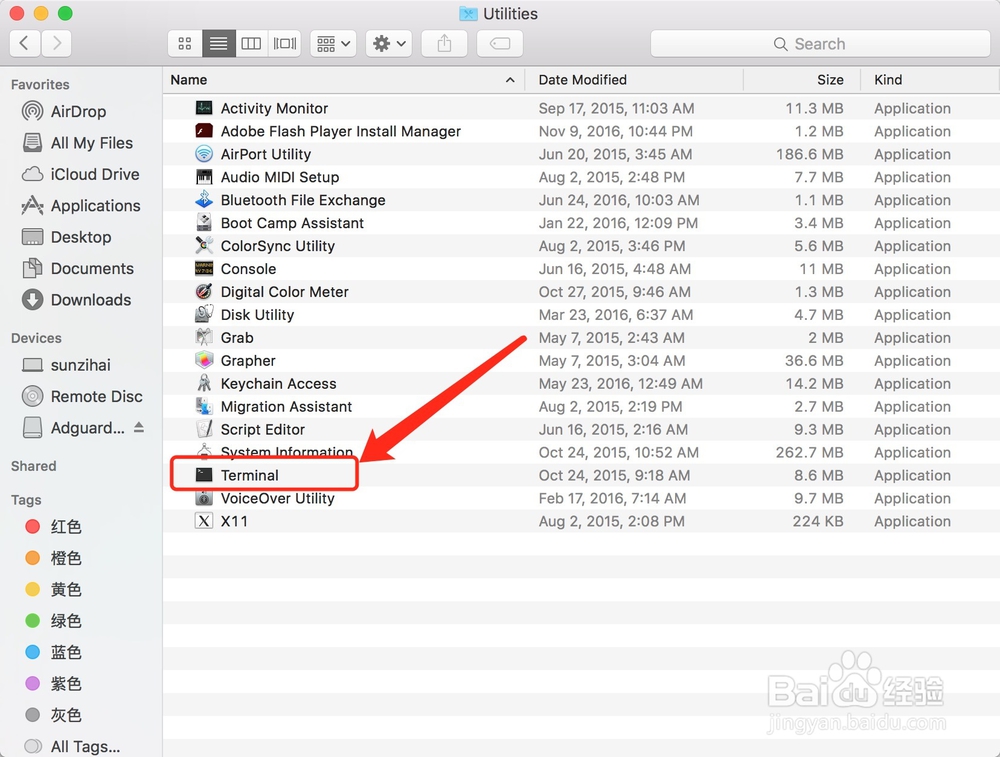Viewport: 1000px width, 757px height.
Task: Select the Digital Color Meter icon
Action: [204, 291]
